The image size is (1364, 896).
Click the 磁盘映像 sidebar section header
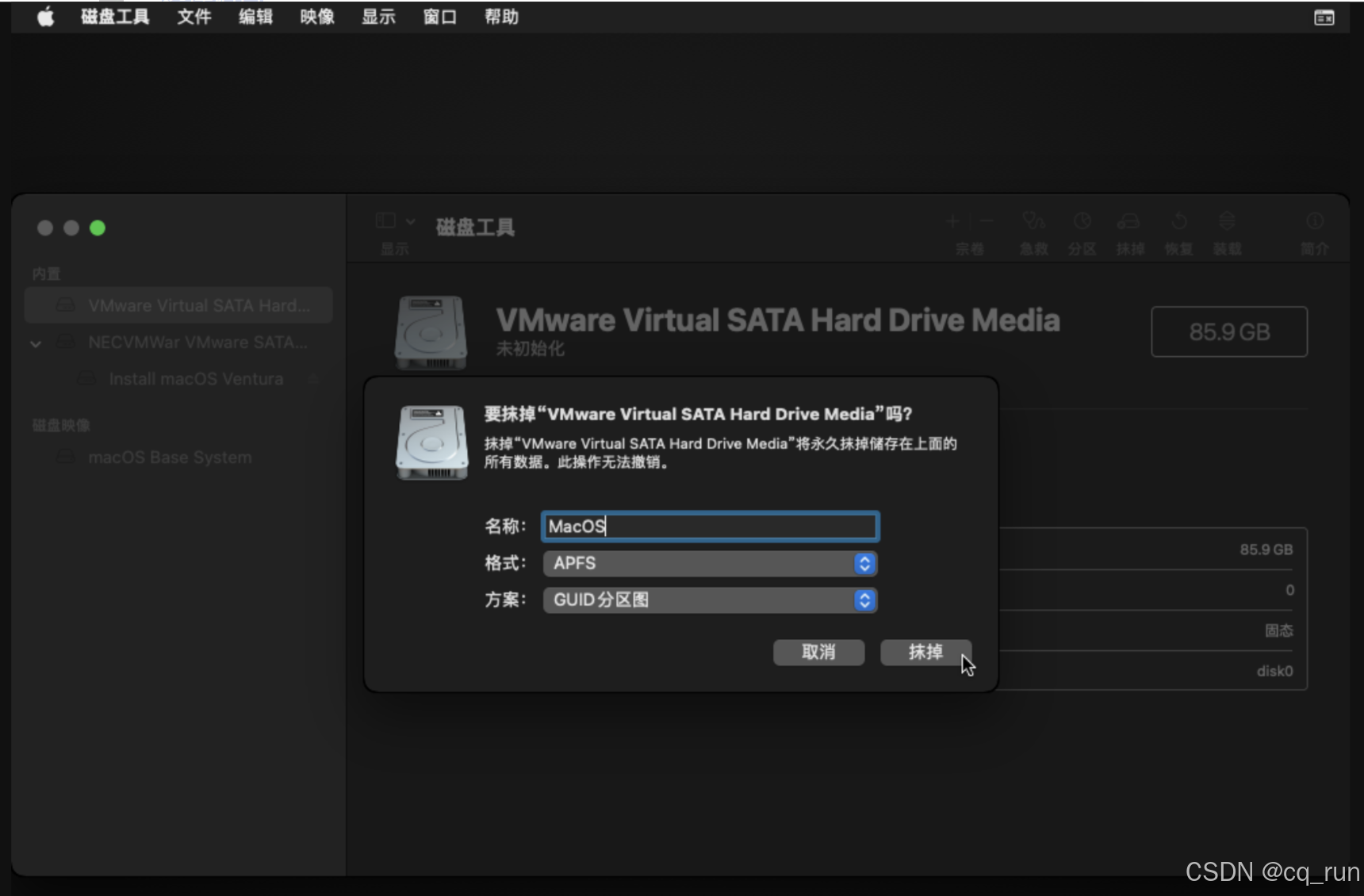coord(61,425)
